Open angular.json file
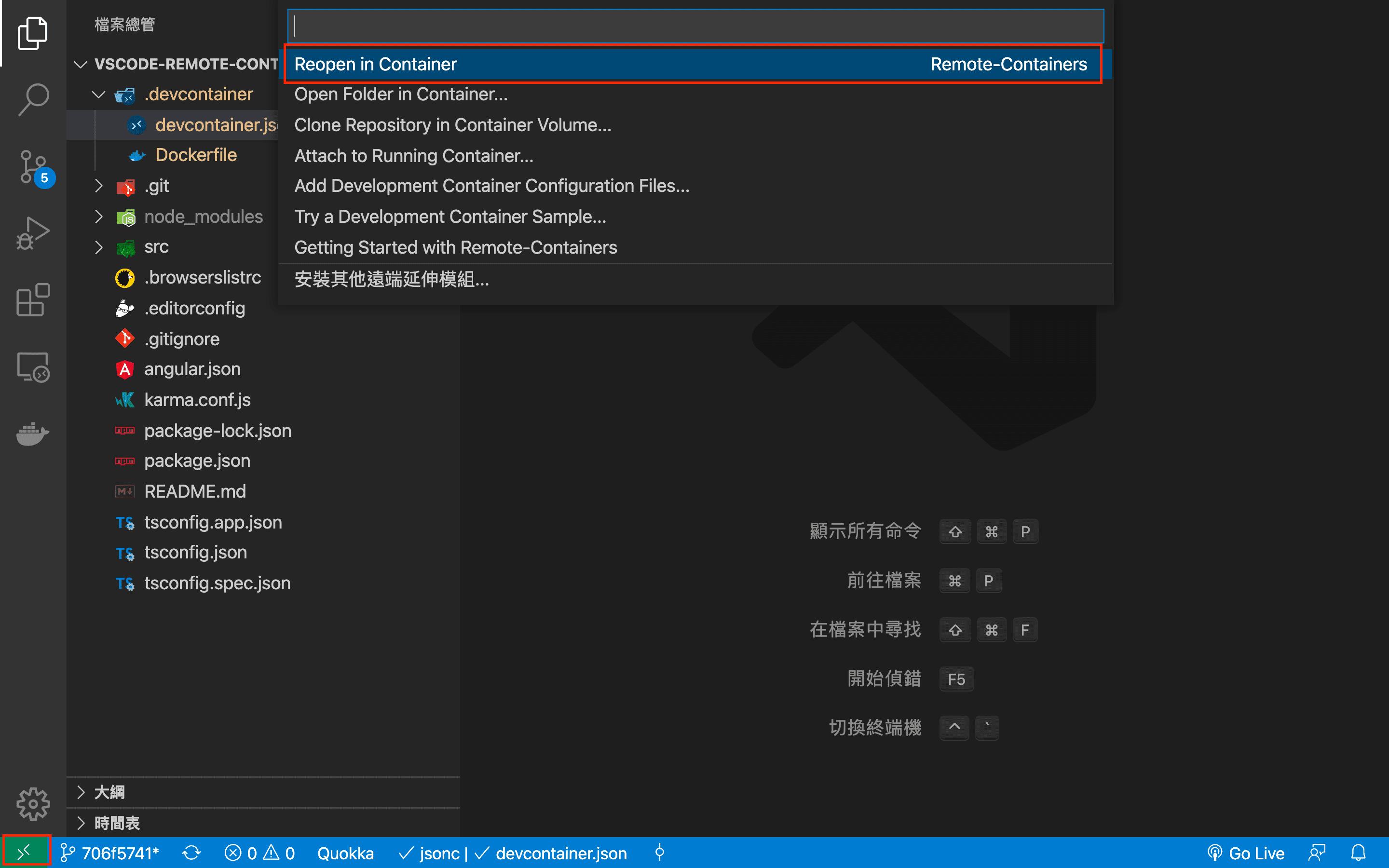Screen dimensions: 1389x868 click(x=263, y=369)
